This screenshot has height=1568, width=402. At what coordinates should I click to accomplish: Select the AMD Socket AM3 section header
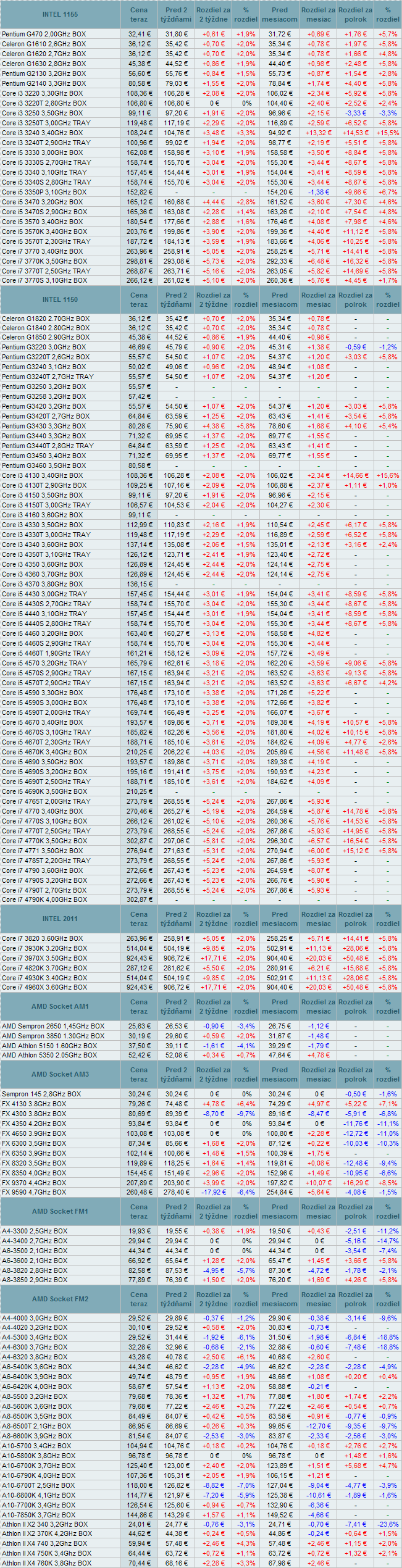point(60,1074)
